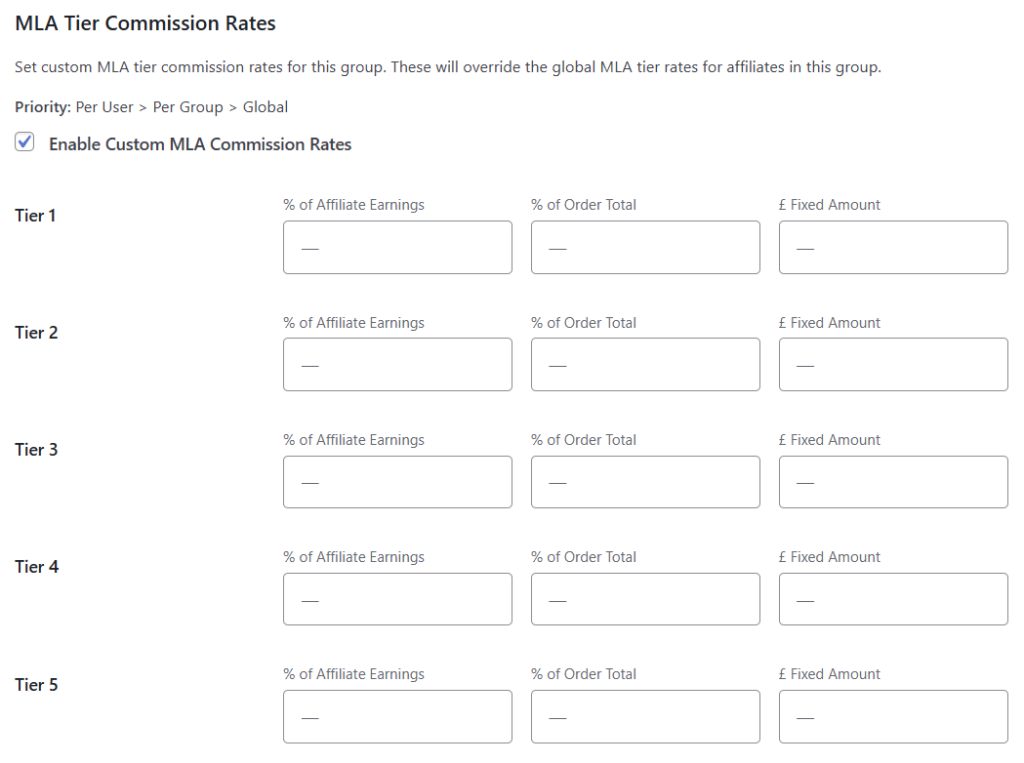
Task: Activate Tier 4 % of Order Total field
Action: [x=645, y=599]
